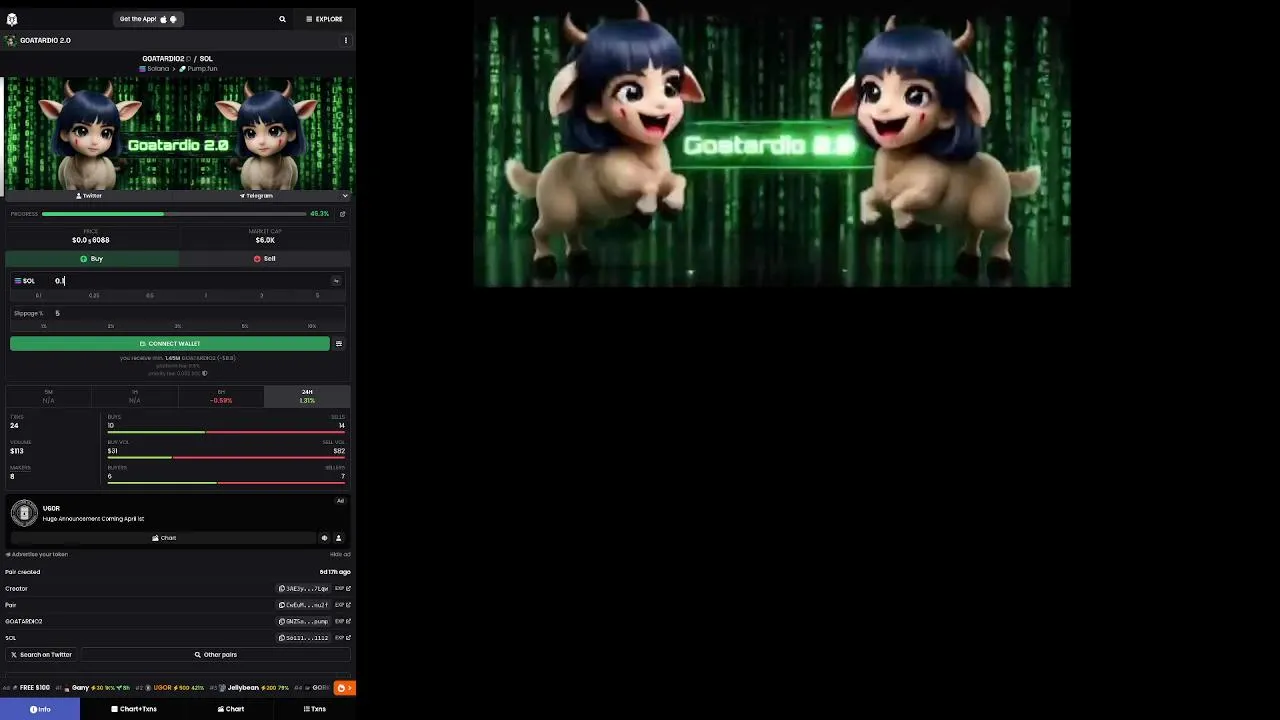Click the buys versus sells ratio bar

pyautogui.click(x=226, y=432)
